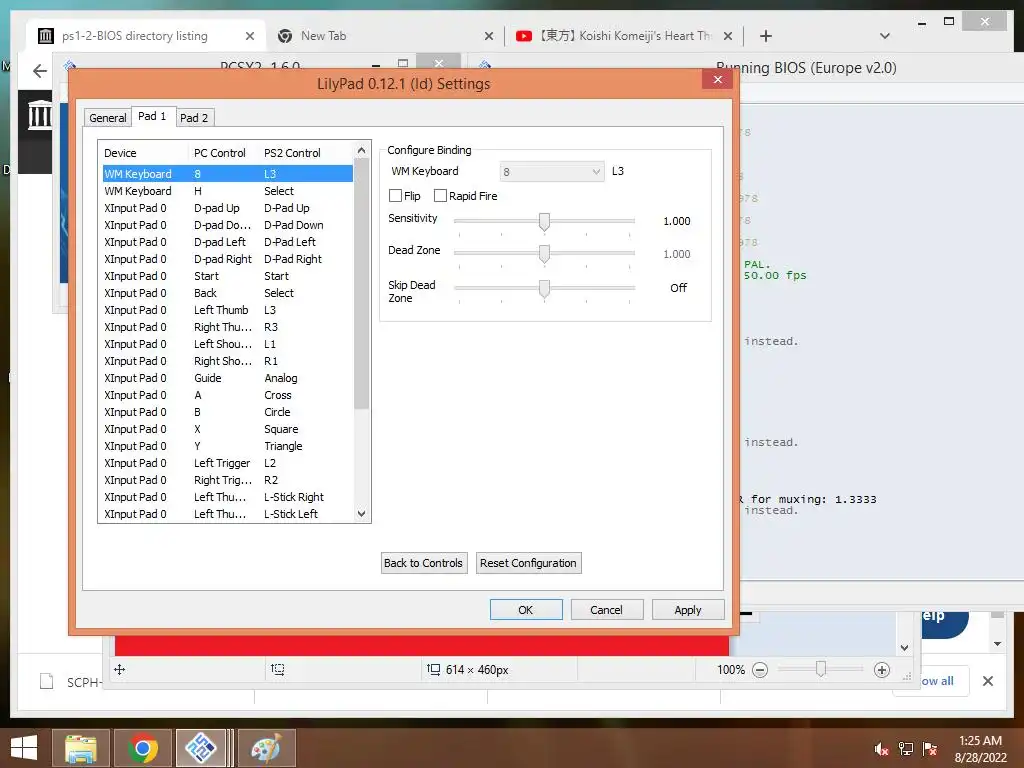Confirm settings with the OK button

pos(526,609)
